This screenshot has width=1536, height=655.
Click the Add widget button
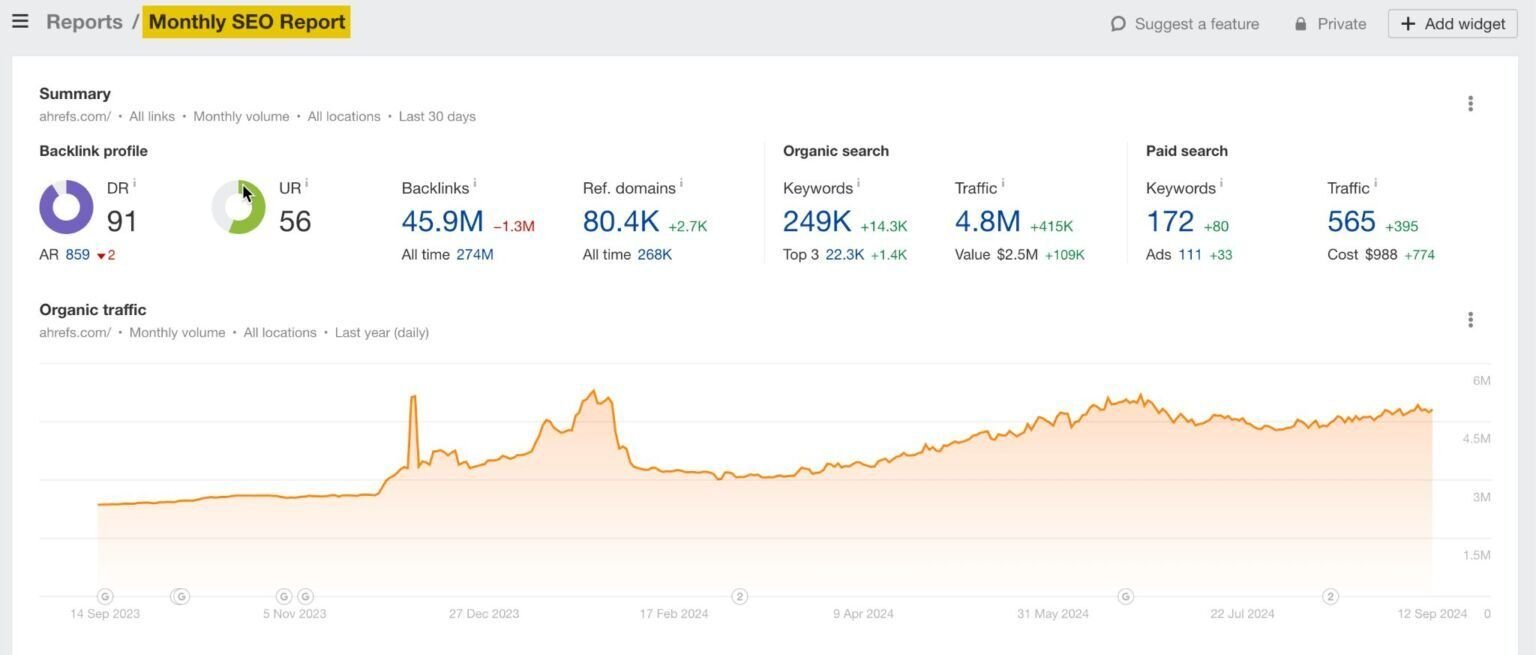pyautogui.click(x=1453, y=24)
